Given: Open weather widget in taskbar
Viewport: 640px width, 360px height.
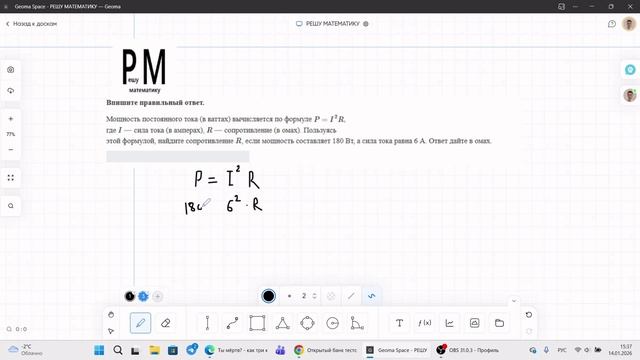Looking at the screenshot, I should pos(25,350).
